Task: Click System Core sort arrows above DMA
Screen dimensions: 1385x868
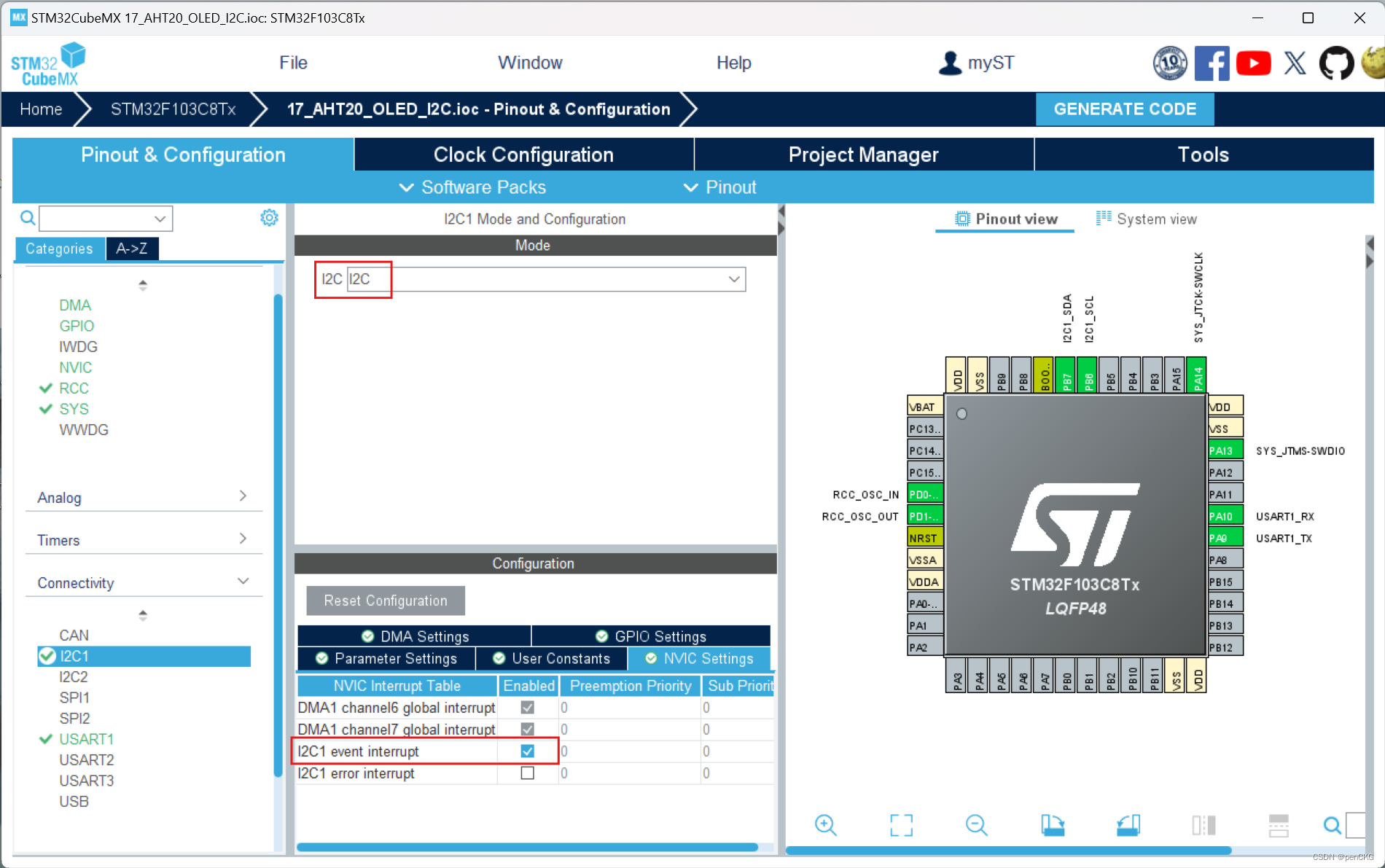Action: [x=143, y=285]
